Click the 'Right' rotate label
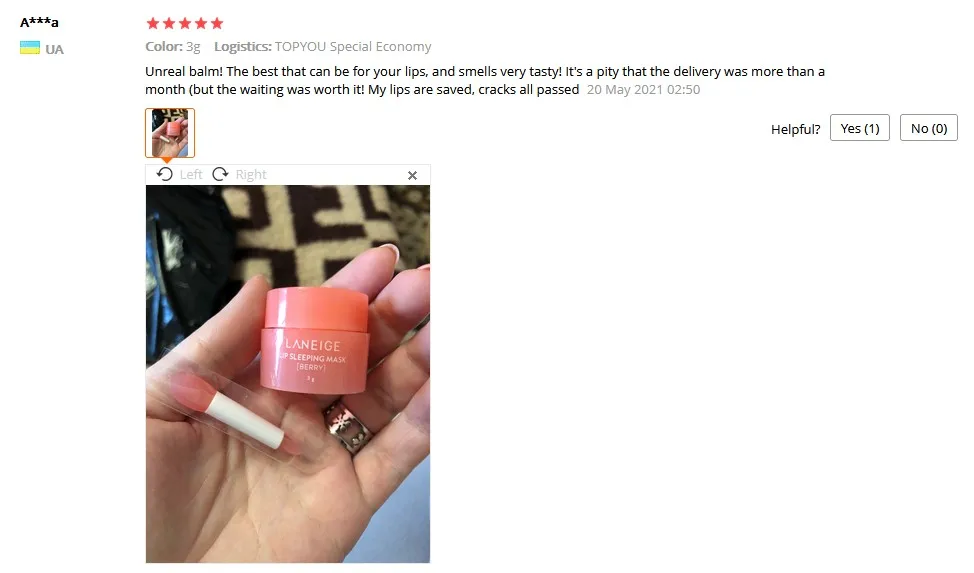The image size is (974, 573). click(251, 175)
